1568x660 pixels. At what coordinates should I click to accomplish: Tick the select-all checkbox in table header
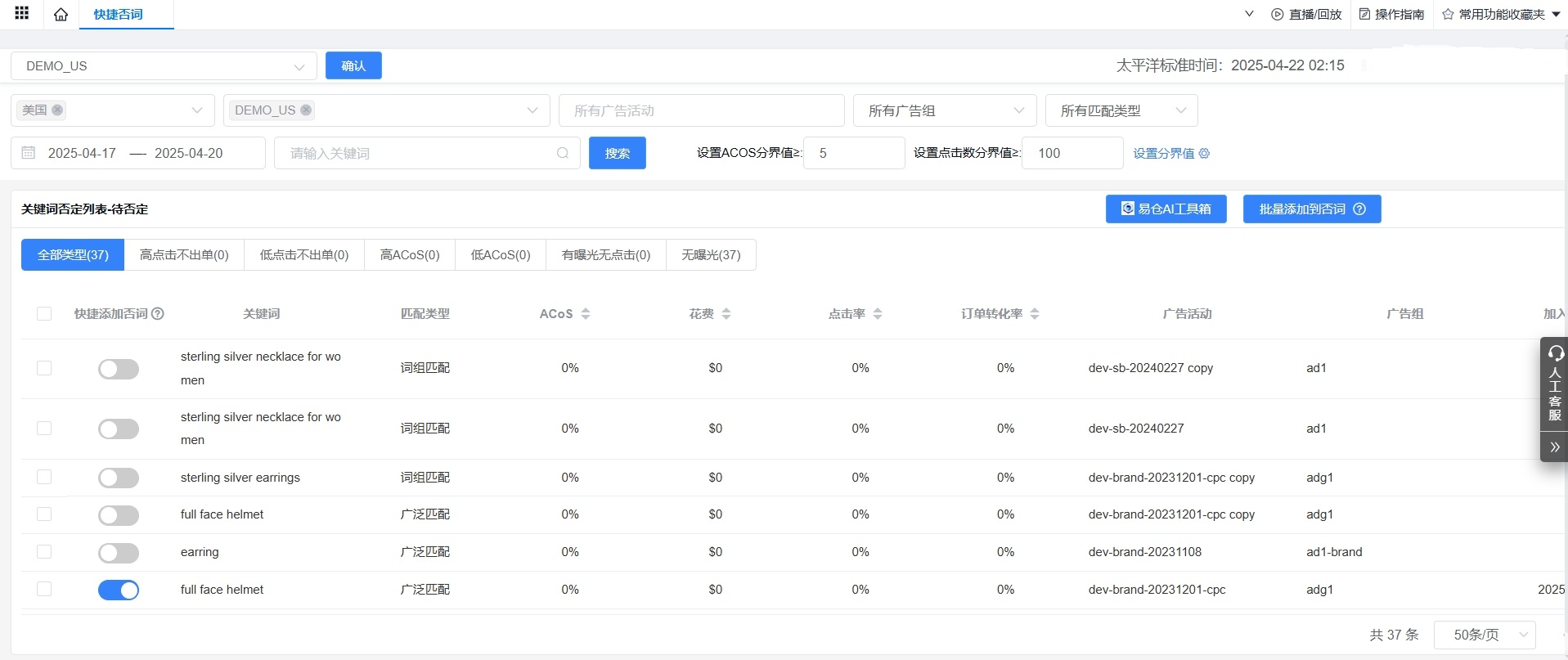[x=44, y=314]
